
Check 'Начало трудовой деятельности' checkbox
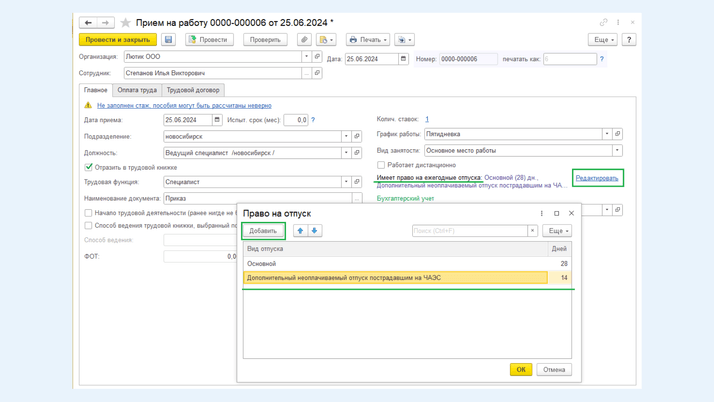pos(89,213)
